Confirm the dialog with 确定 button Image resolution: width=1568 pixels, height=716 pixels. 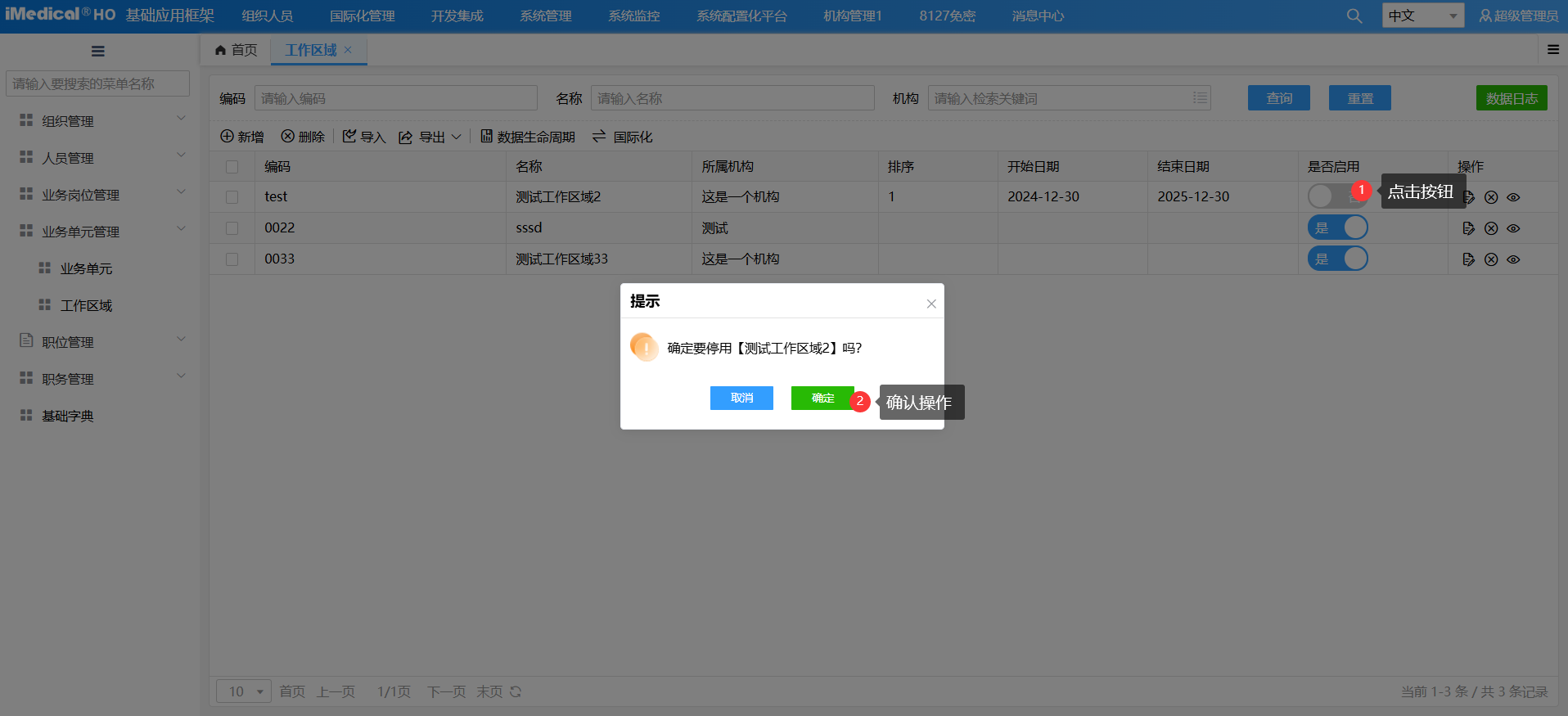822,398
